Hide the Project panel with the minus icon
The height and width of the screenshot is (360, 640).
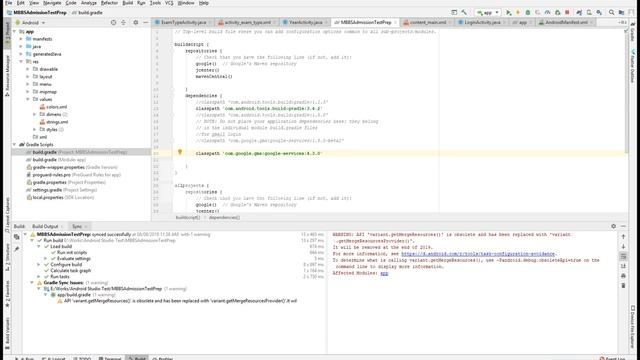pos(145,22)
